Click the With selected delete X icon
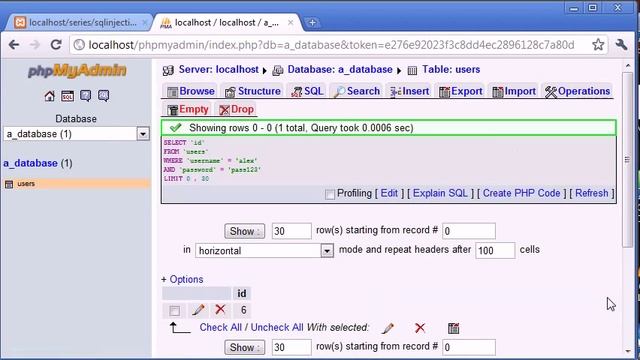This screenshot has width=640, height=360. 420,328
